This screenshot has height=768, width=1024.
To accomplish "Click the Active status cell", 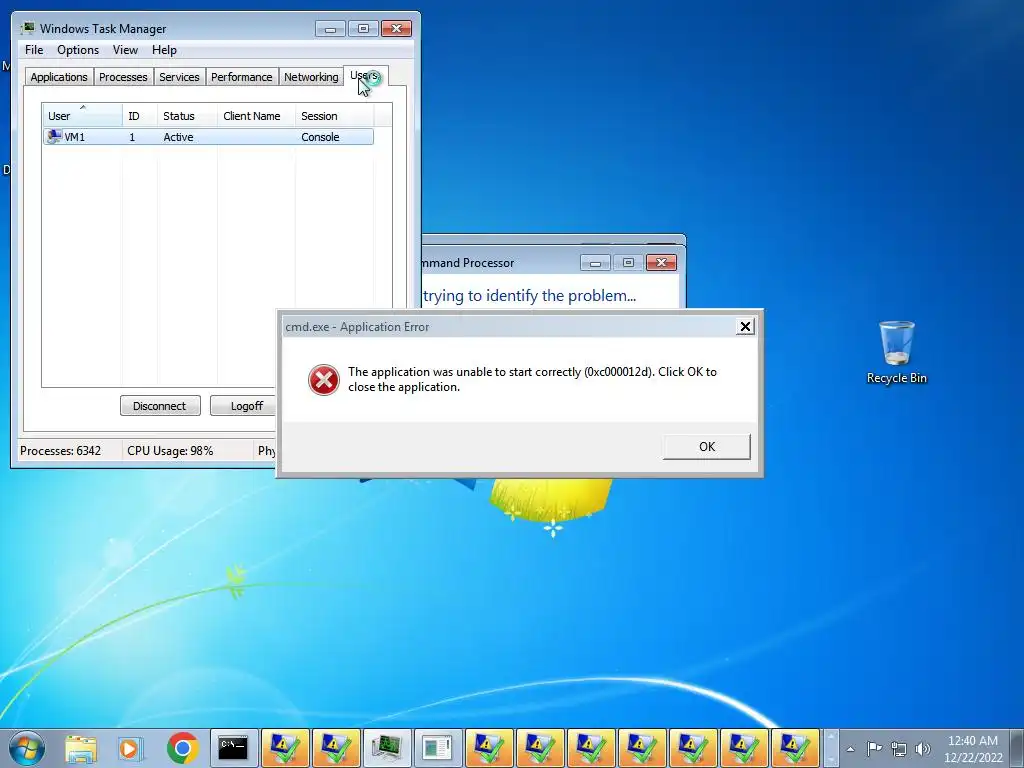I will point(178,137).
